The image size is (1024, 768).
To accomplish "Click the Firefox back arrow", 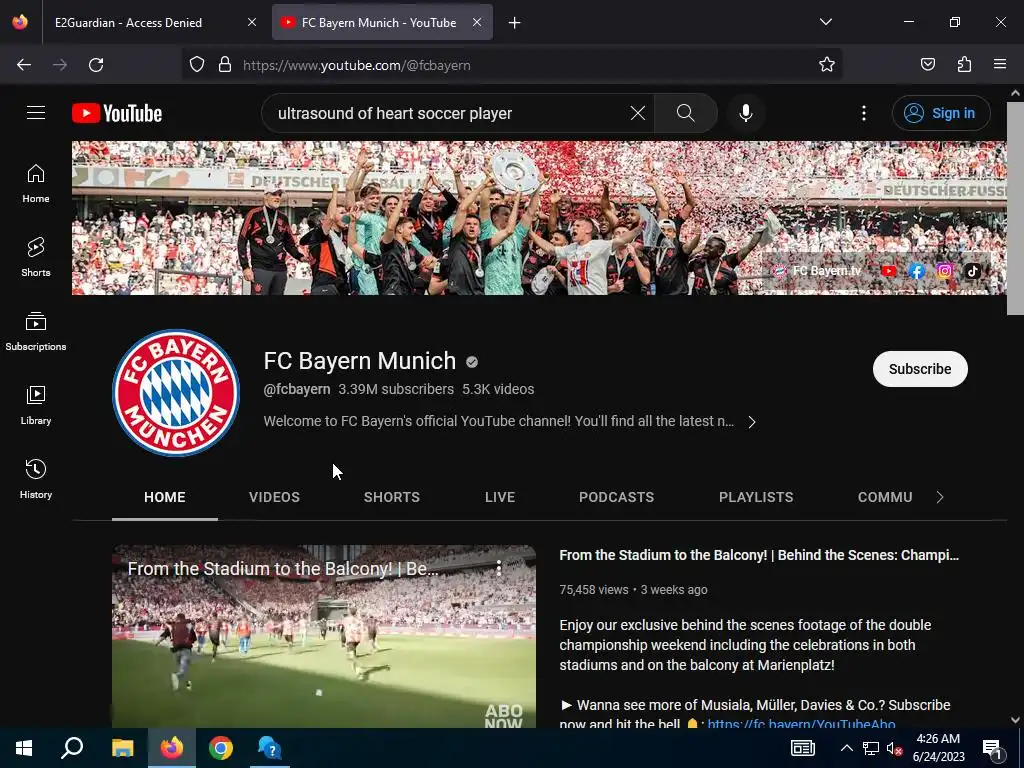I will click(x=24, y=65).
